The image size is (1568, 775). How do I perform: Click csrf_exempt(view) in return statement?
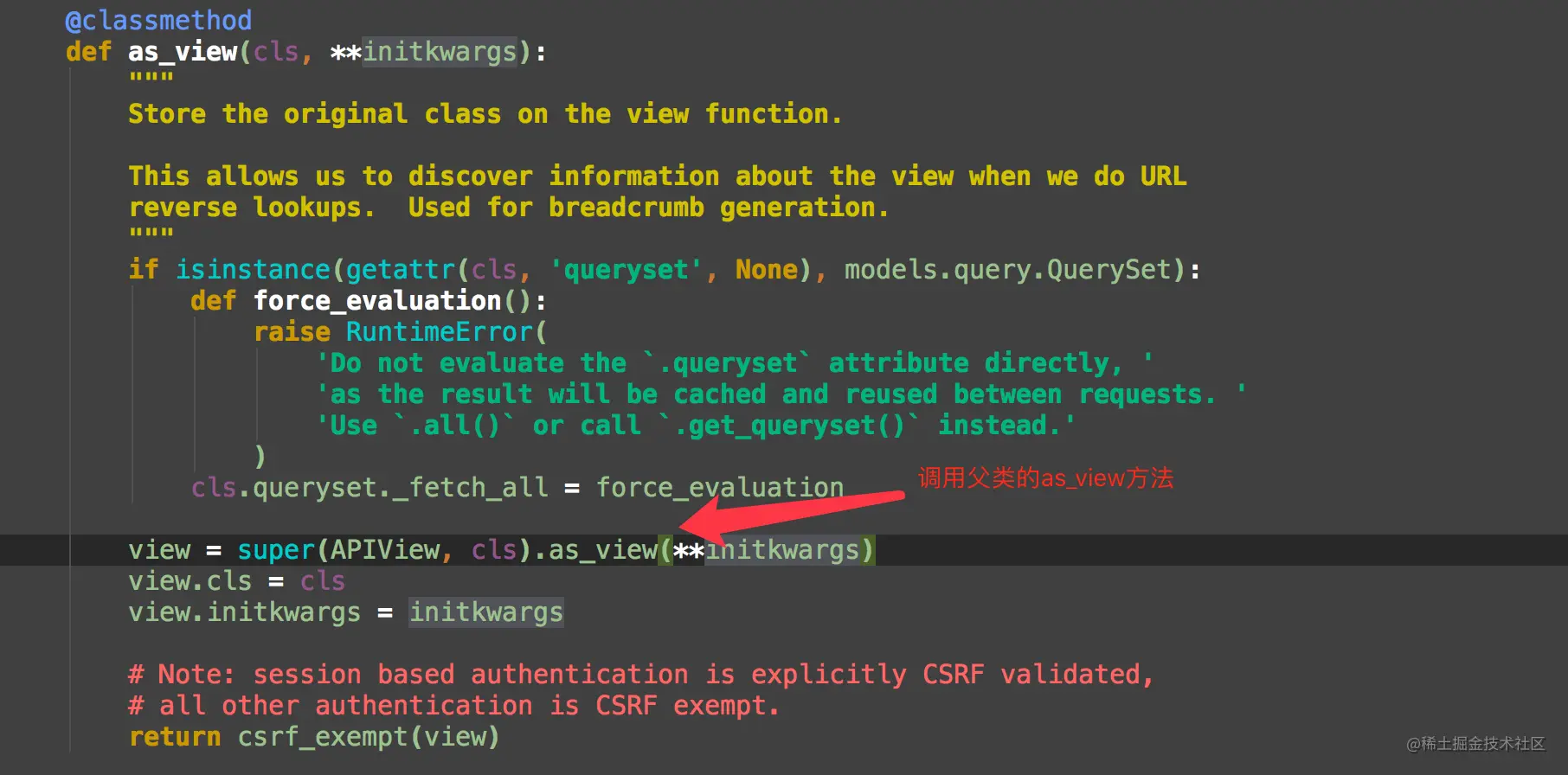369,737
